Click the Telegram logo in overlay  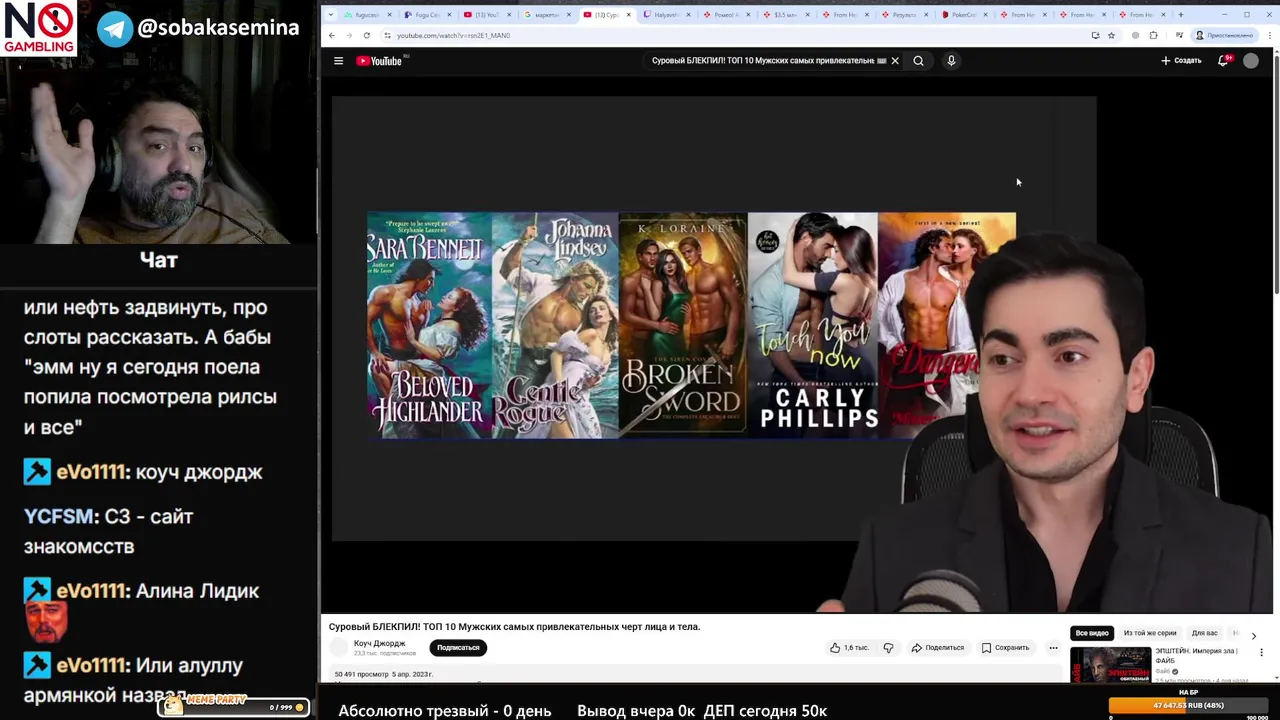click(x=115, y=29)
